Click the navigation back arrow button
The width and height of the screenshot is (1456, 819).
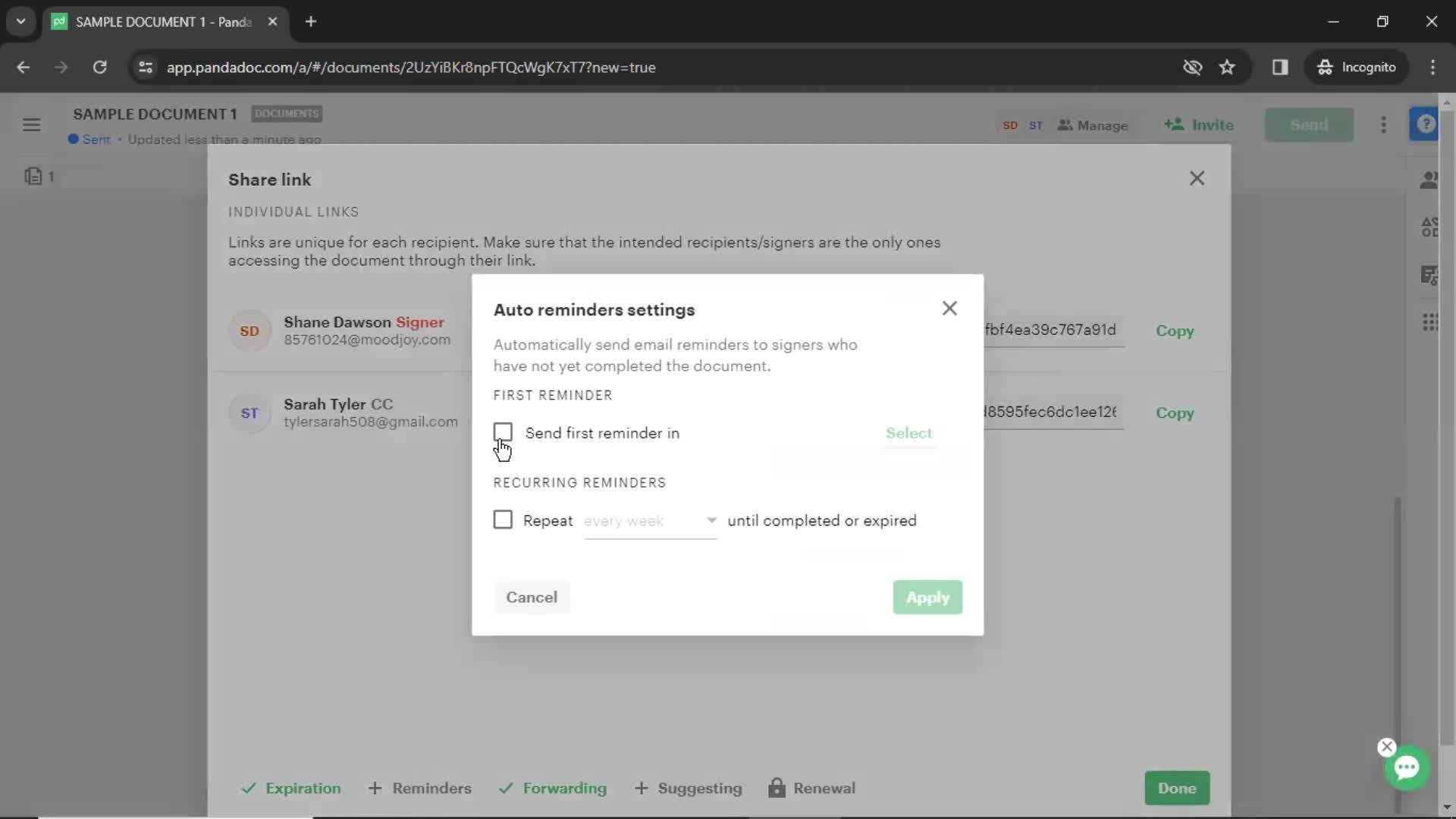pyautogui.click(x=25, y=67)
